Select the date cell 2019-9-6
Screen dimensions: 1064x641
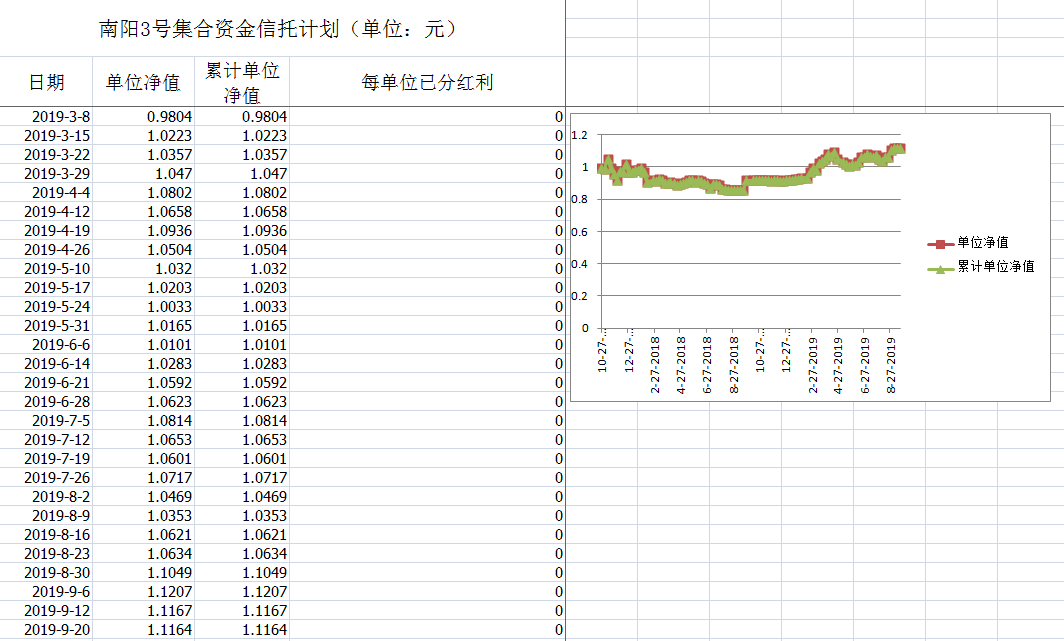46,591
